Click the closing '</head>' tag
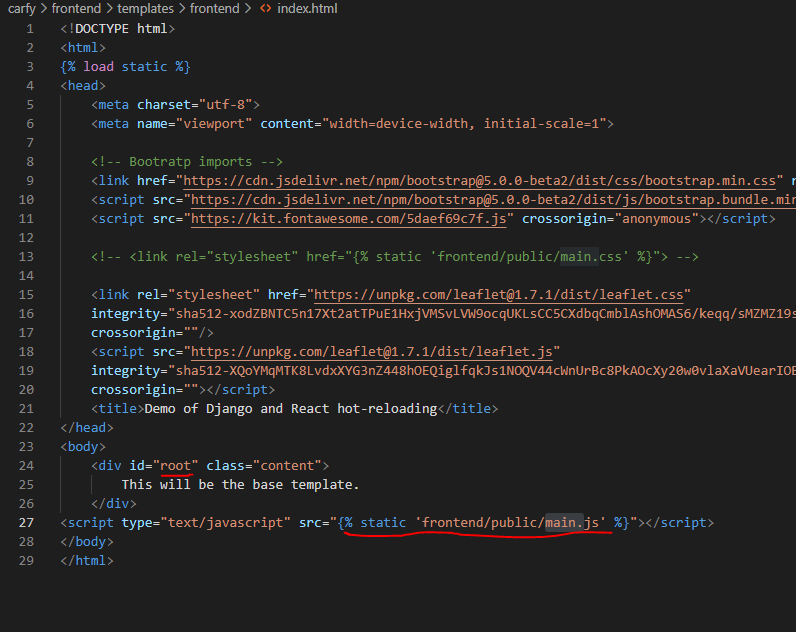 (x=87, y=428)
